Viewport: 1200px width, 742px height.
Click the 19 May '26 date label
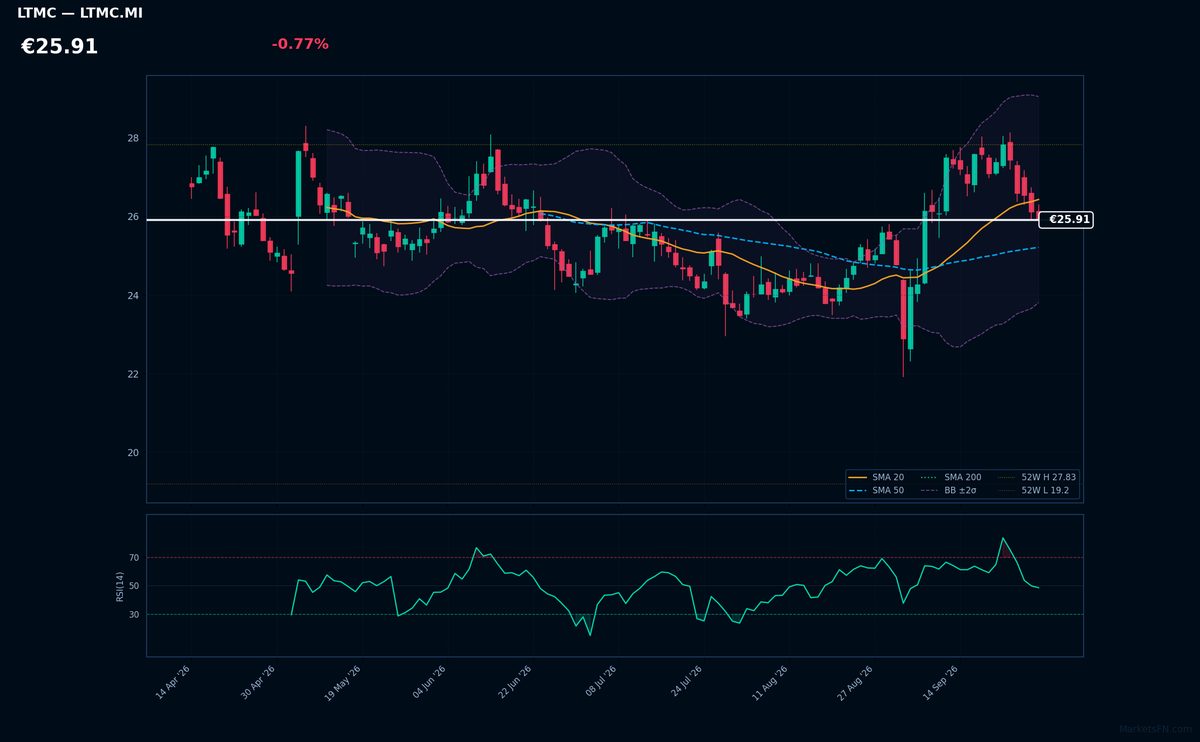click(344, 682)
